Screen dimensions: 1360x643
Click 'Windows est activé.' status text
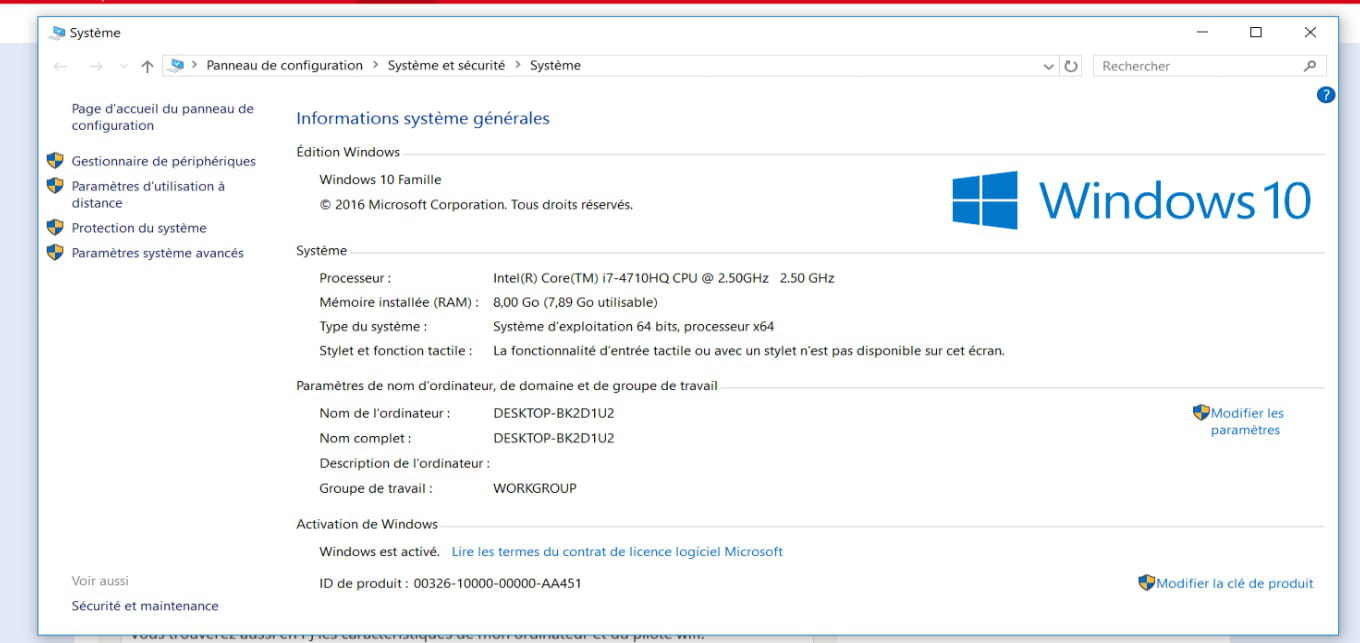click(379, 551)
